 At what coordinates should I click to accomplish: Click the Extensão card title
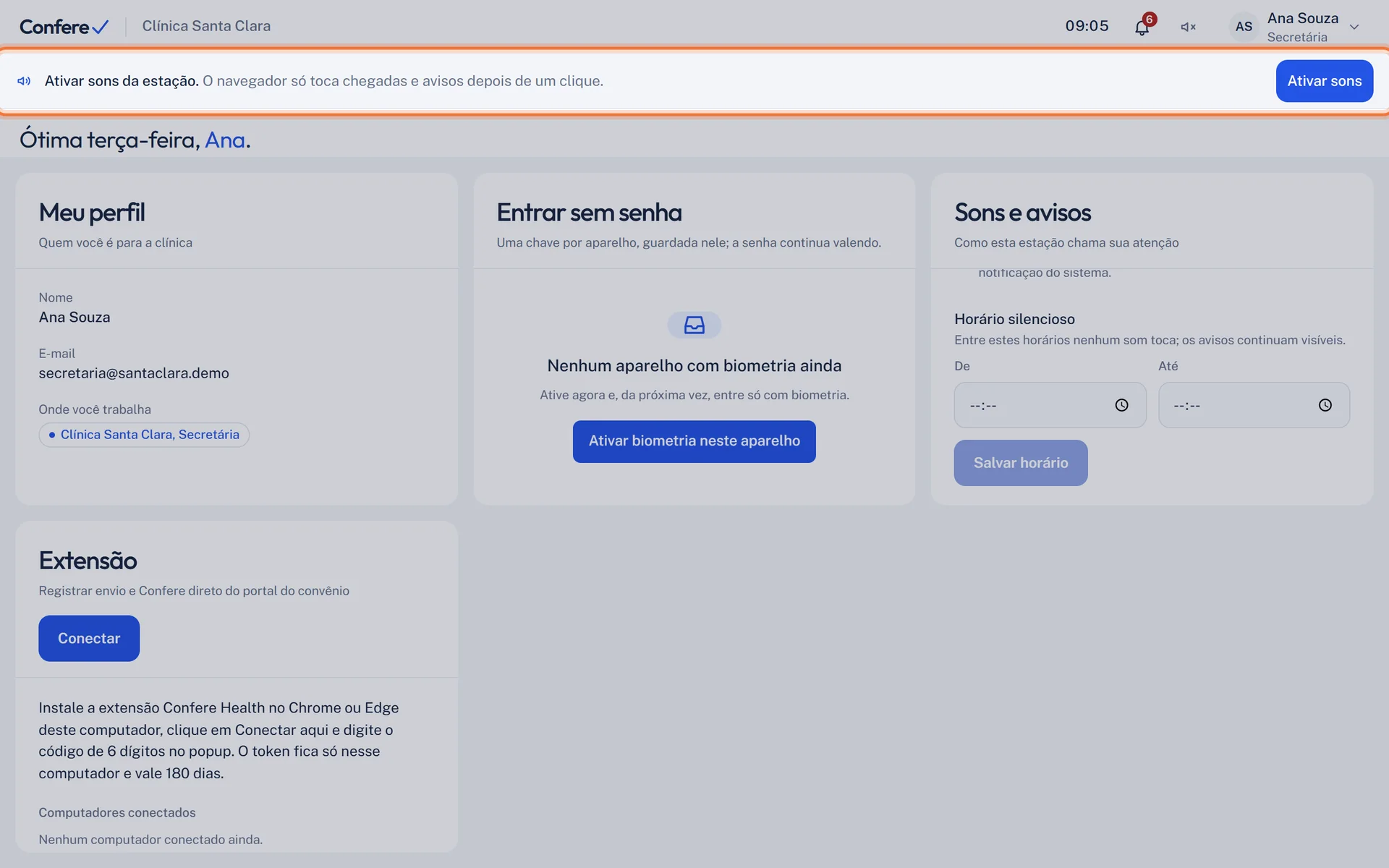pyautogui.click(x=88, y=561)
